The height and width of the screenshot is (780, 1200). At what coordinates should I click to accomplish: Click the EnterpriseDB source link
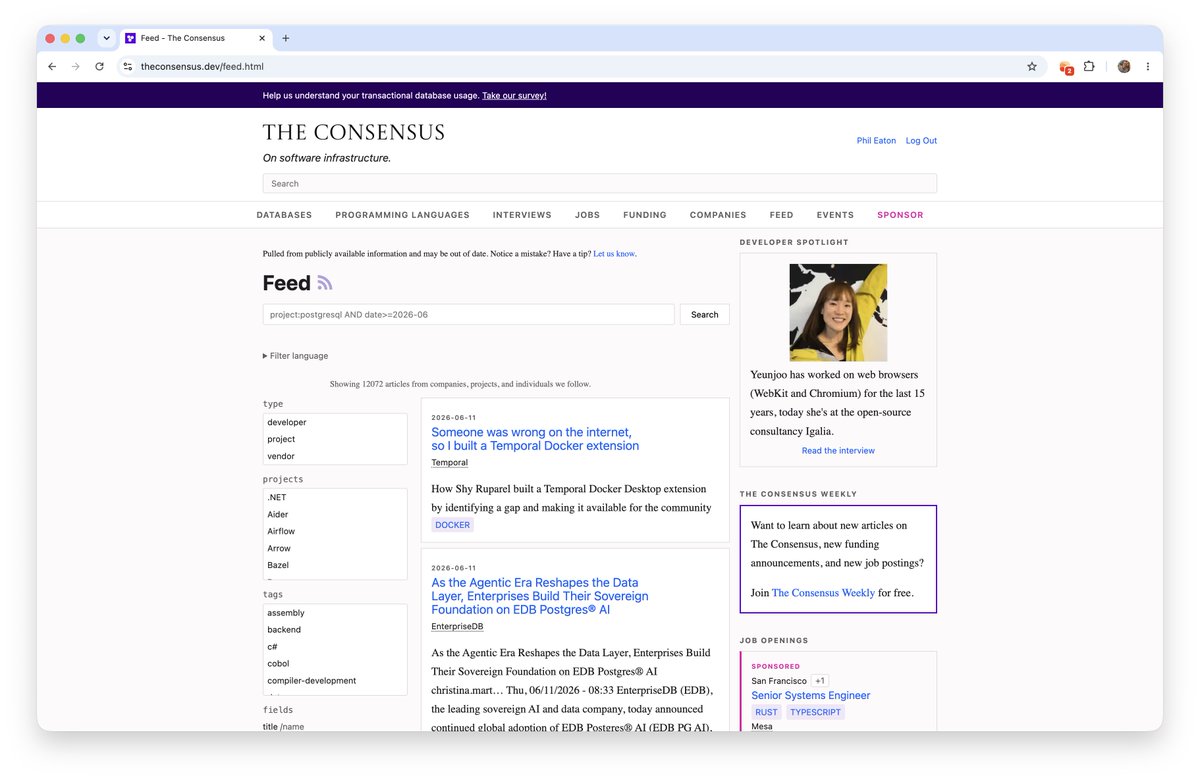pyautogui.click(x=457, y=627)
